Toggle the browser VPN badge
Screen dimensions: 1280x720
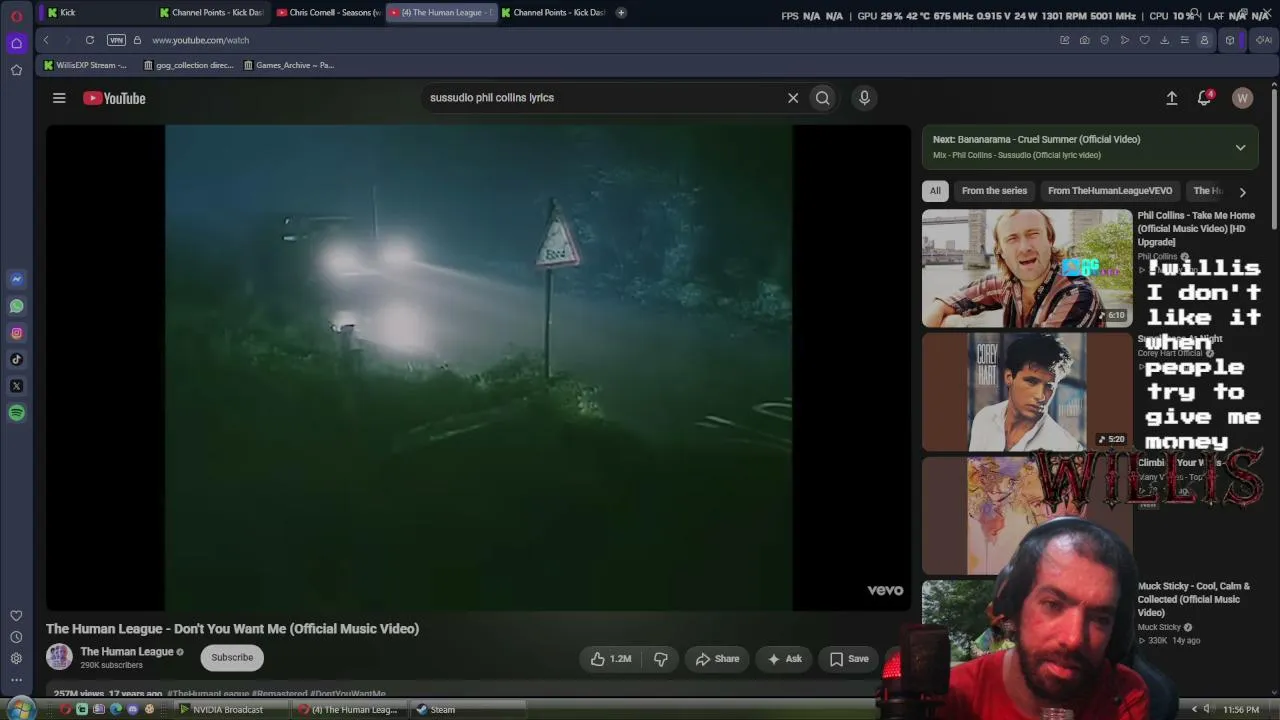click(116, 40)
